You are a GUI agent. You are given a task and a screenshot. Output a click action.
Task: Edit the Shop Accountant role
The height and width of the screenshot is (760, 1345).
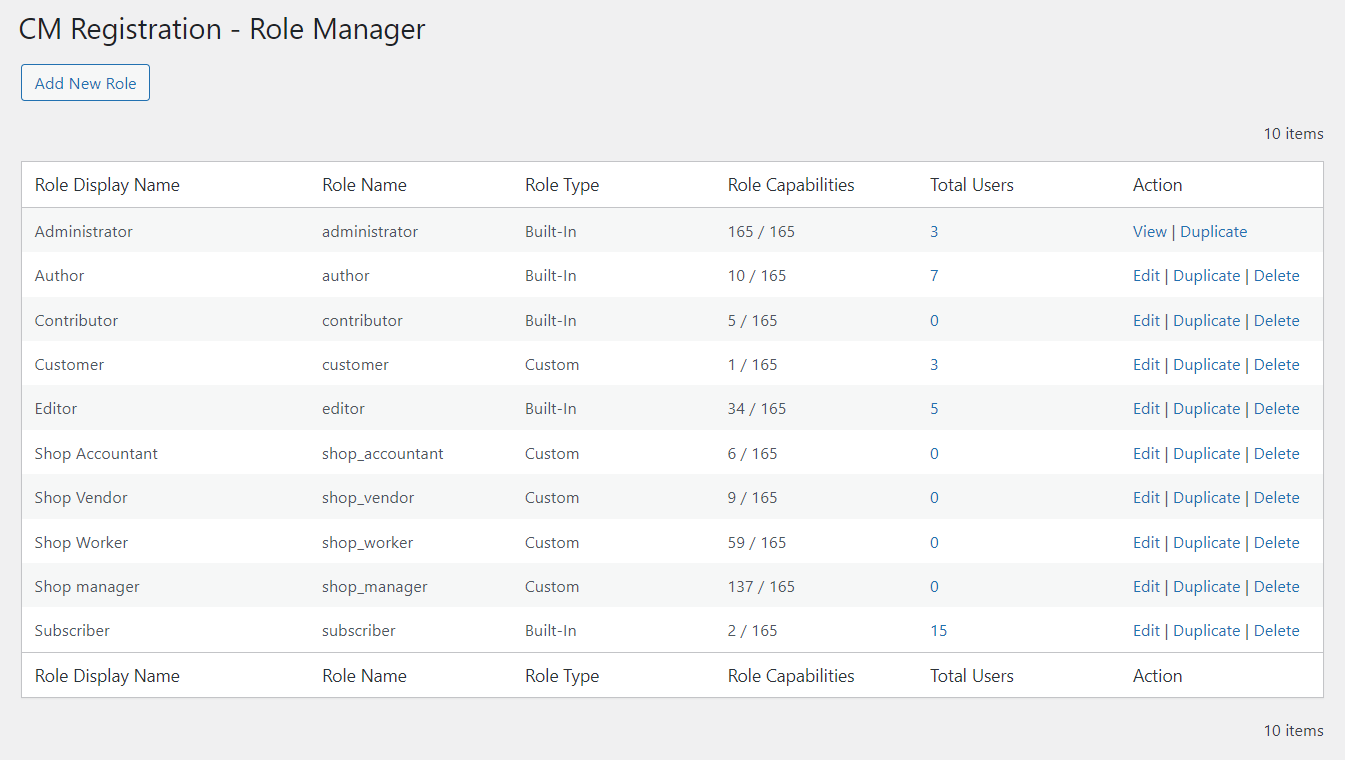pos(1146,453)
